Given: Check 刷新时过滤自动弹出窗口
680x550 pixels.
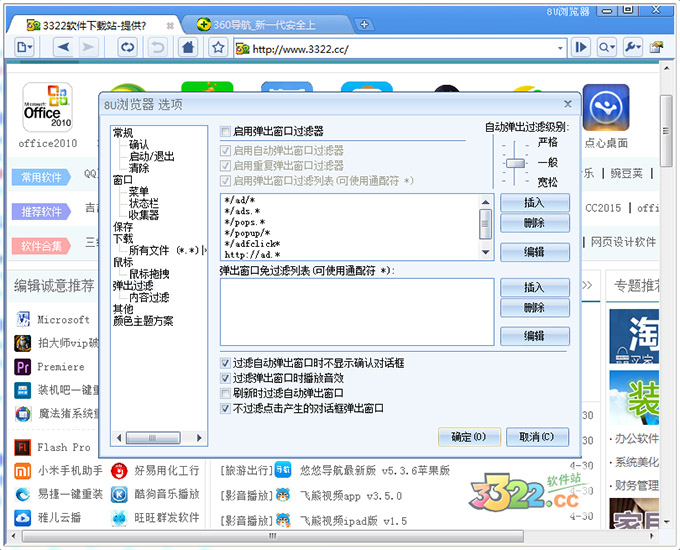Looking at the screenshot, I should [225, 393].
